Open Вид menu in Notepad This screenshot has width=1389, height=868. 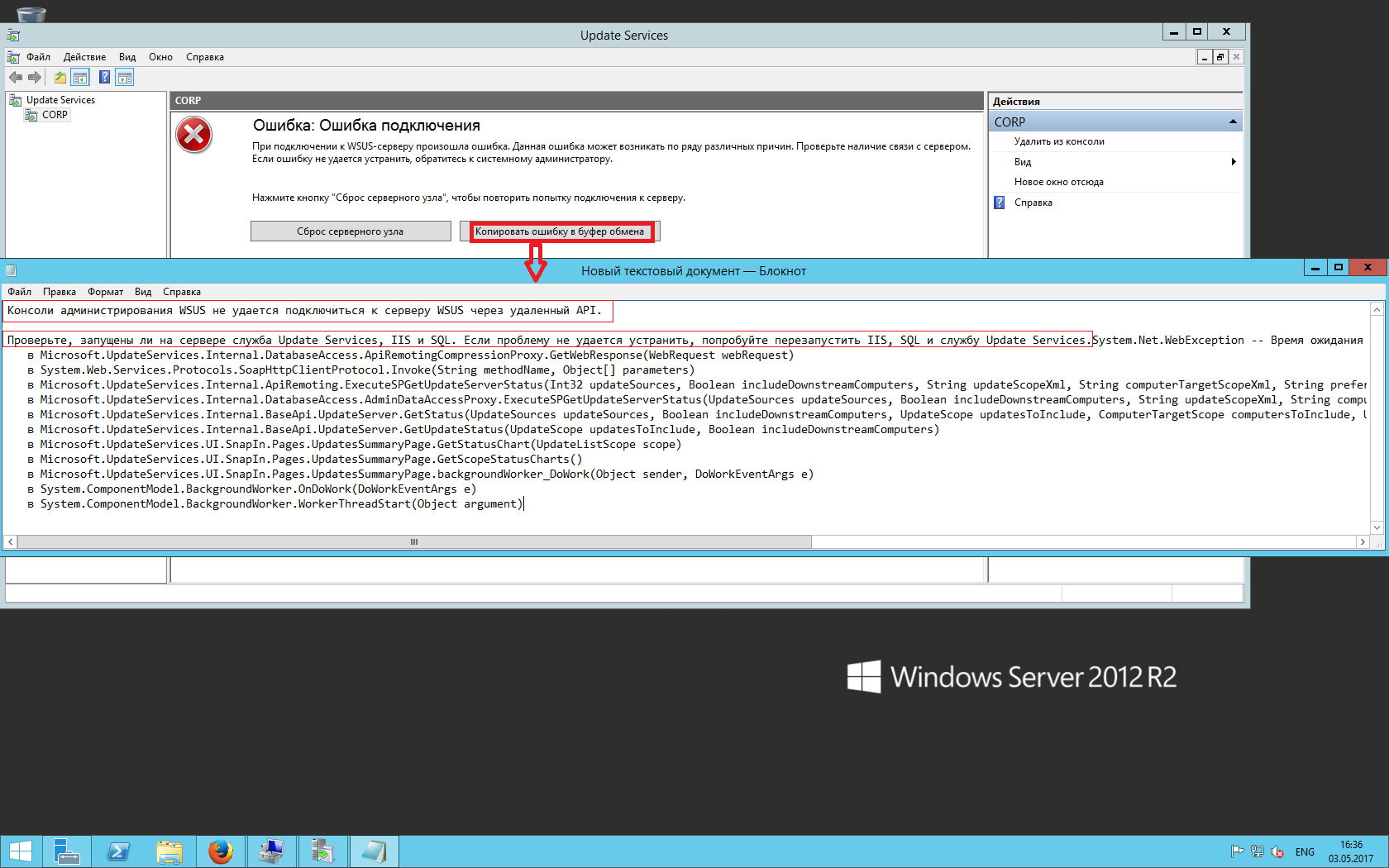pyautogui.click(x=143, y=292)
